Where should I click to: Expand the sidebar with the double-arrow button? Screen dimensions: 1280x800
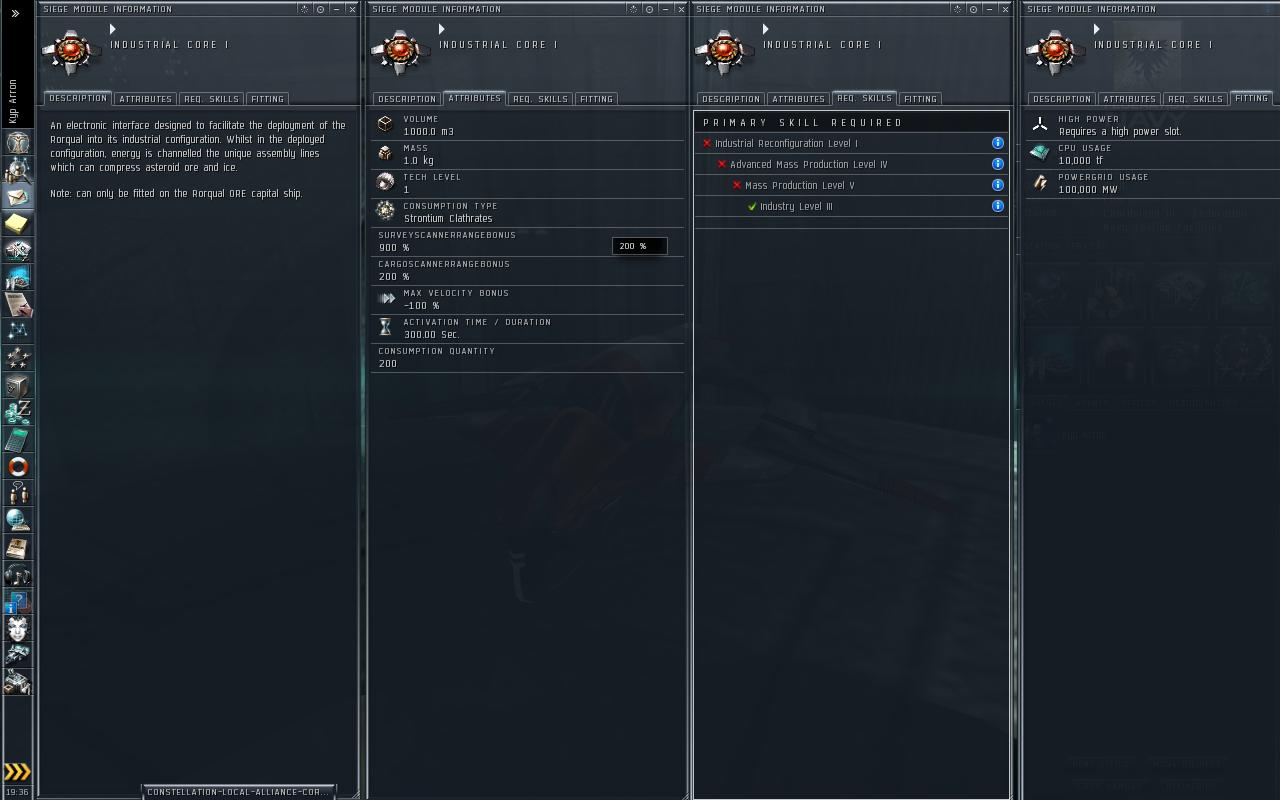click(15, 13)
